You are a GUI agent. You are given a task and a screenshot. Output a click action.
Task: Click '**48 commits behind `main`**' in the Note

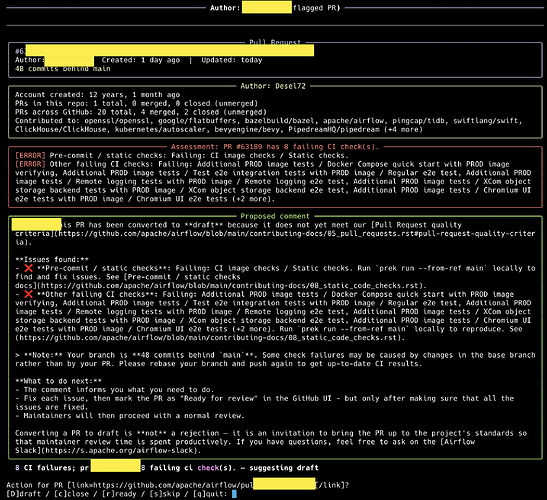(193, 355)
